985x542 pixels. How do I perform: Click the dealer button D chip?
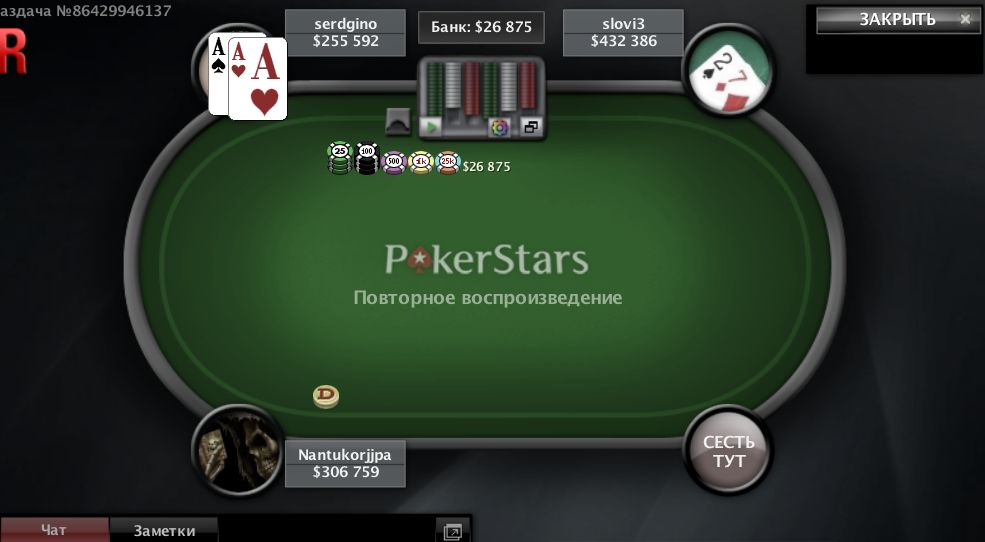[x=326, y=397]
